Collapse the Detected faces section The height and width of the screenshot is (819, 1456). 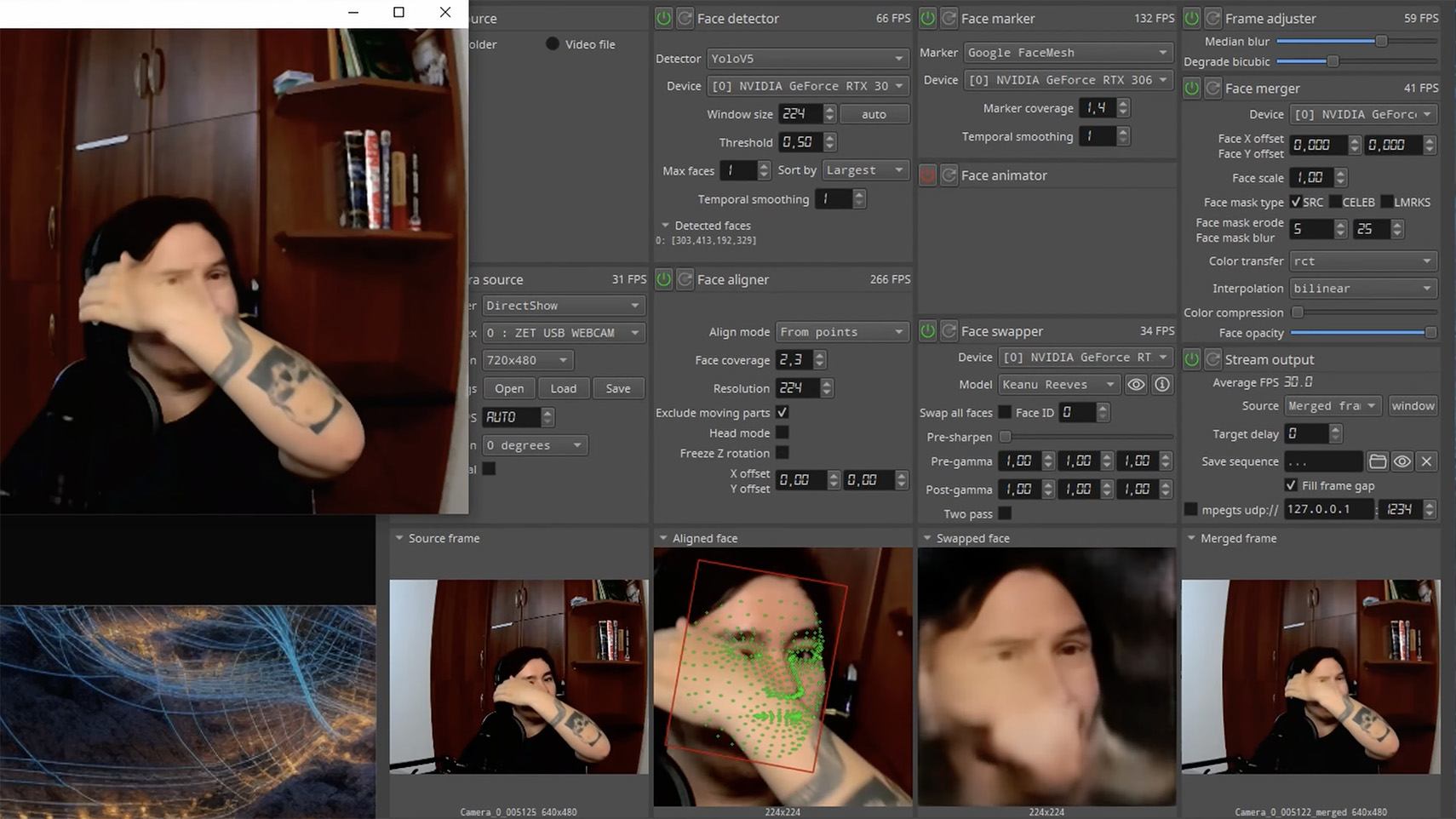point(666,225)
